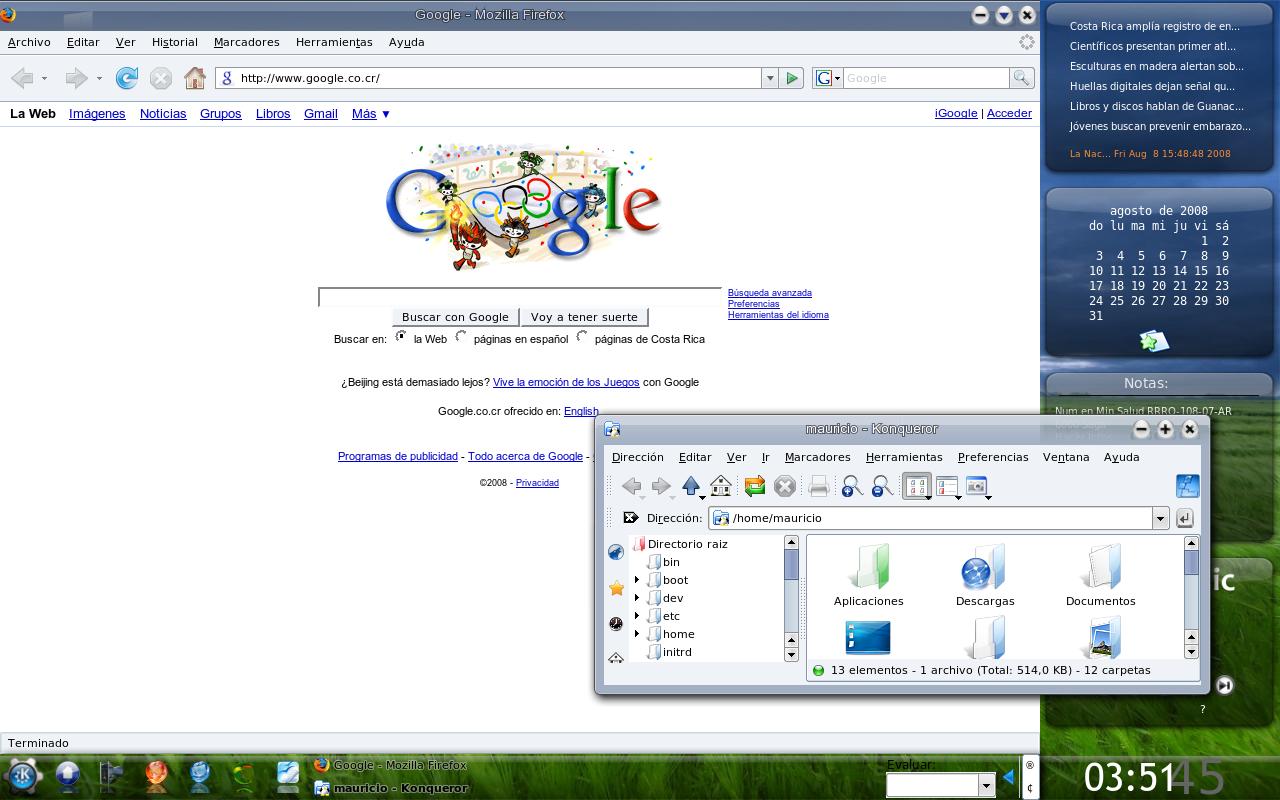
Task: Click the Evaluar input field on the panel
Action: click(932, 786)
